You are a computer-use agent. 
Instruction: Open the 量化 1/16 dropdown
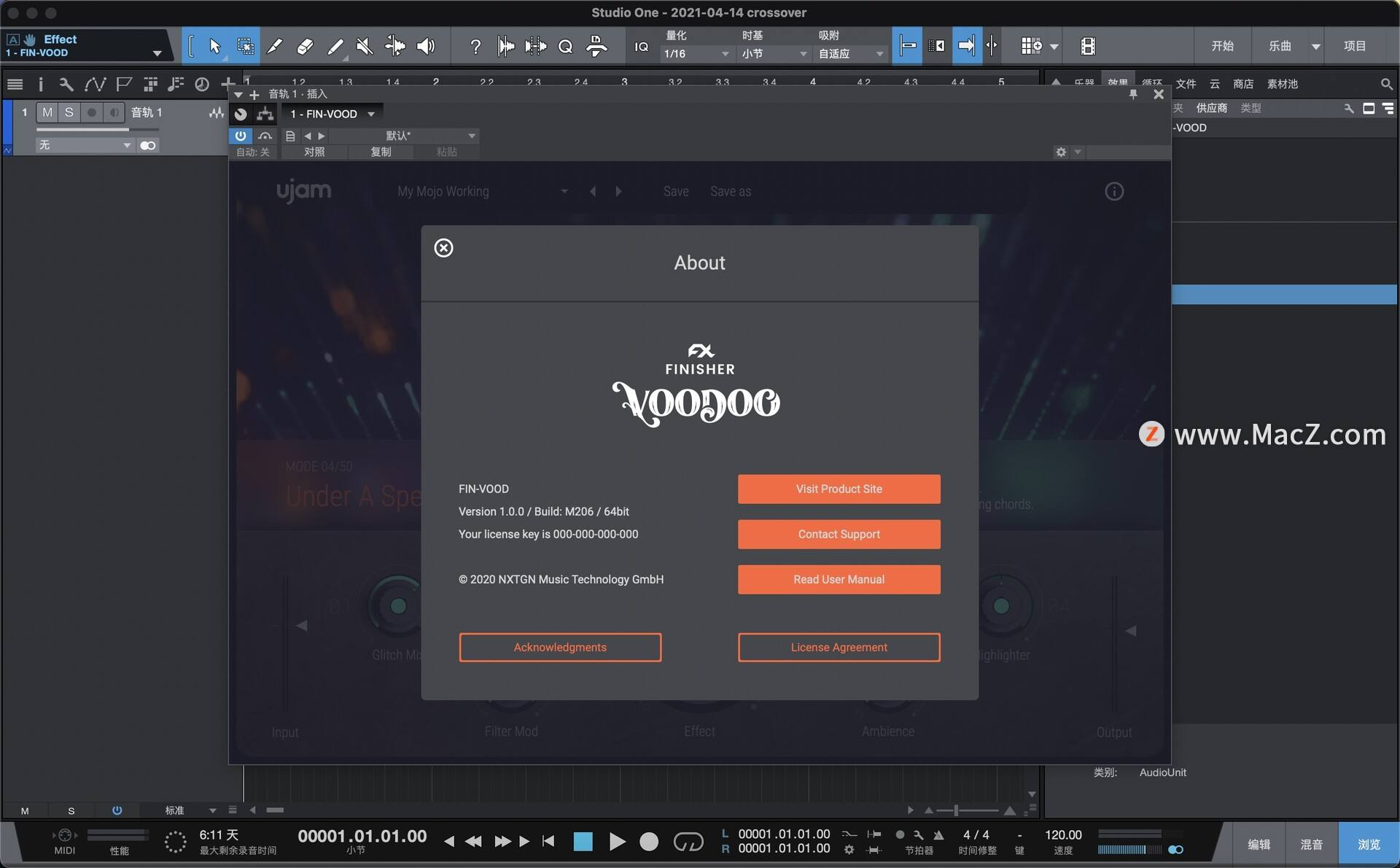696,54
